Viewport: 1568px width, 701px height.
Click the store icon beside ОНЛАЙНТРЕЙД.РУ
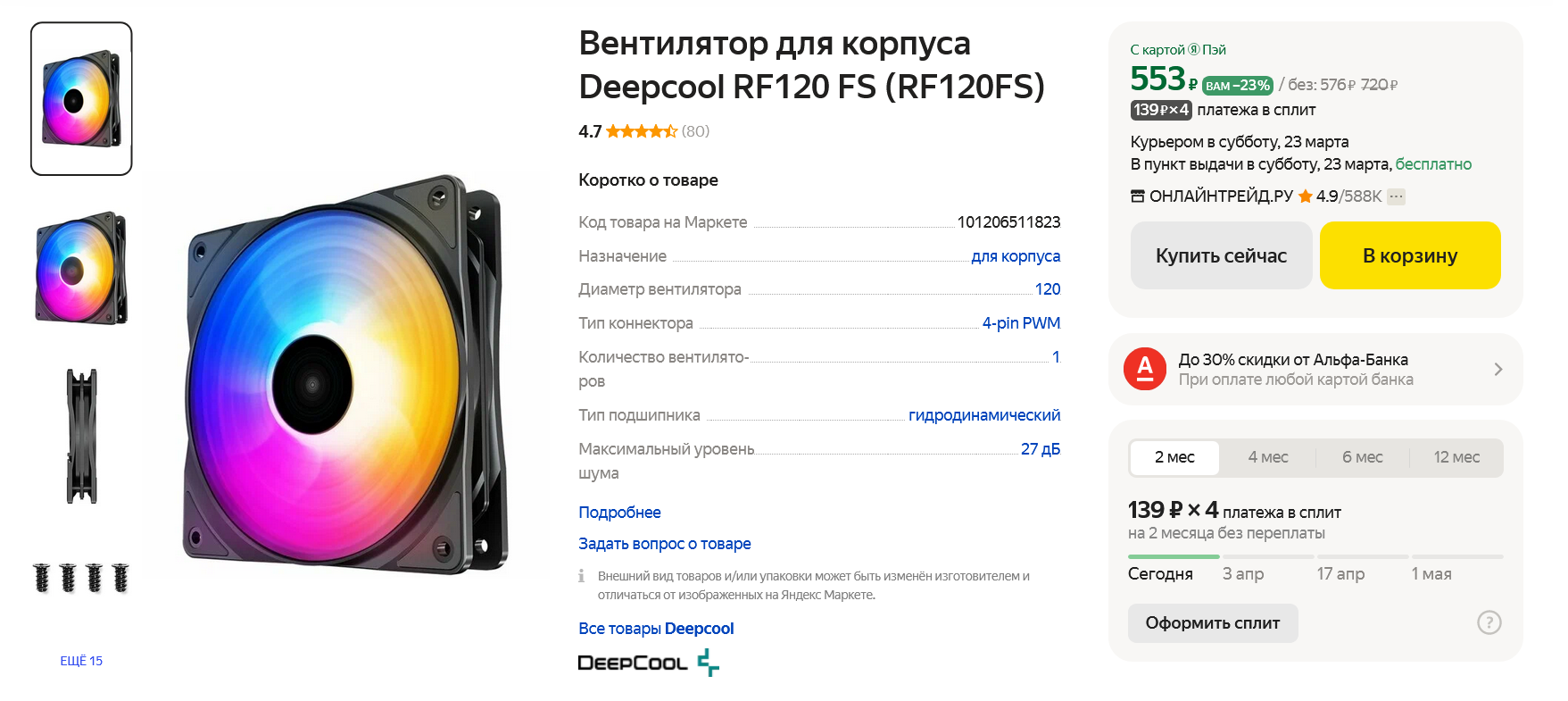pos(1138,196)
